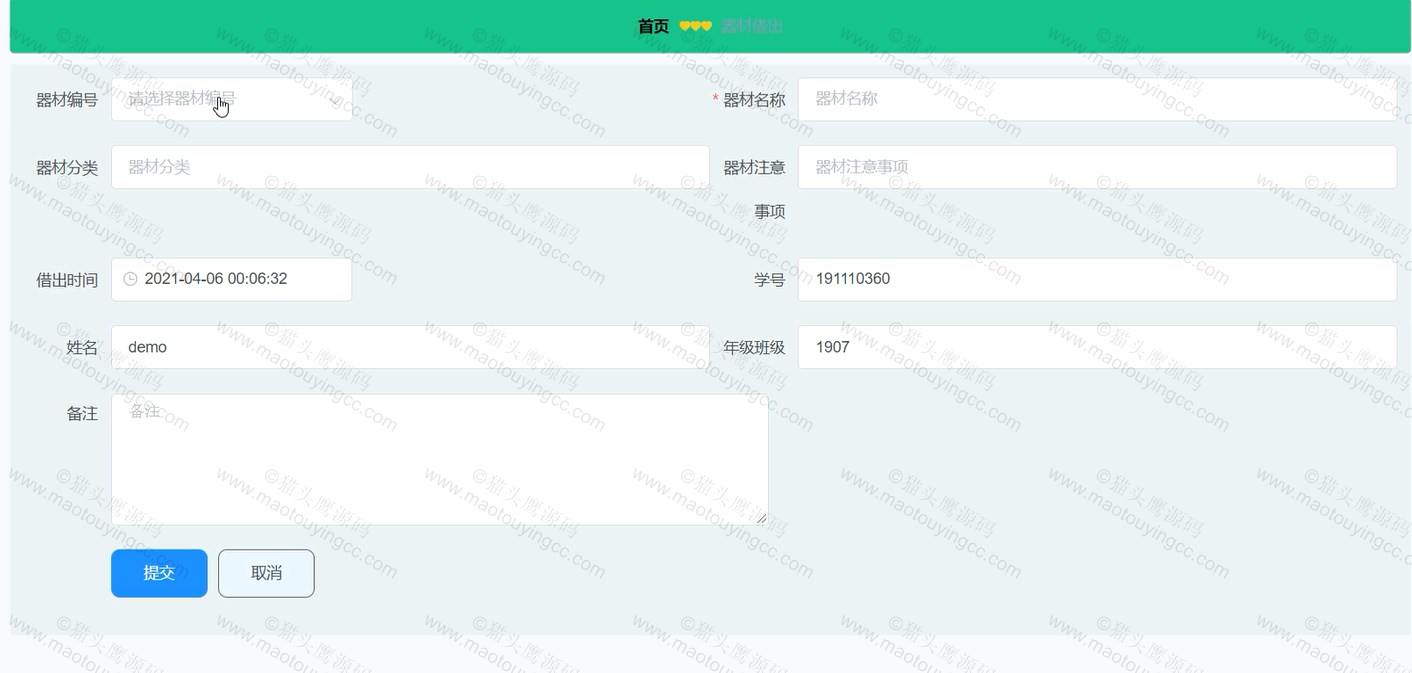The image size is (1412, 673).
Task: Open the 借出时间 date-time picker
Action: (232, 279)
